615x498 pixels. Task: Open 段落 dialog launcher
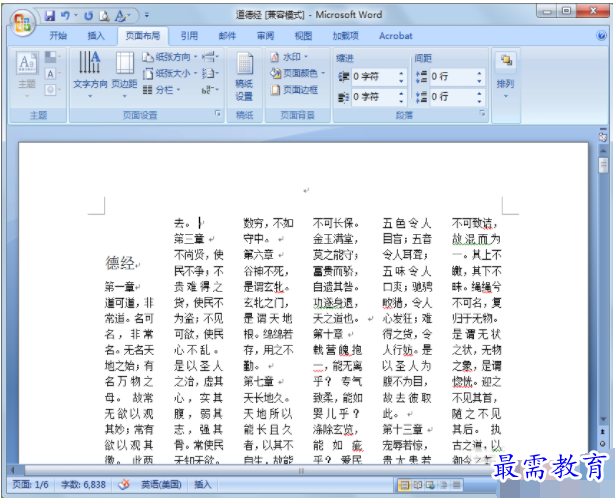482,114
